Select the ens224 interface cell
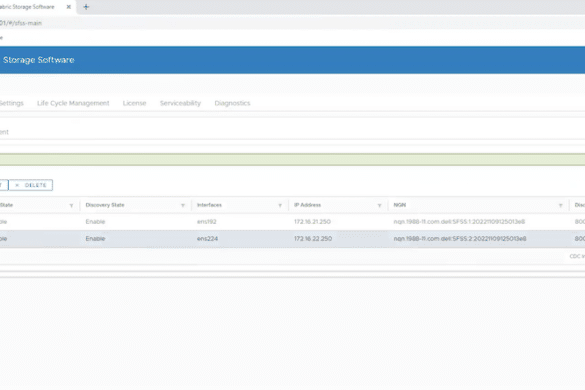Viewport: 585px width, 390px height. point(207,238)
